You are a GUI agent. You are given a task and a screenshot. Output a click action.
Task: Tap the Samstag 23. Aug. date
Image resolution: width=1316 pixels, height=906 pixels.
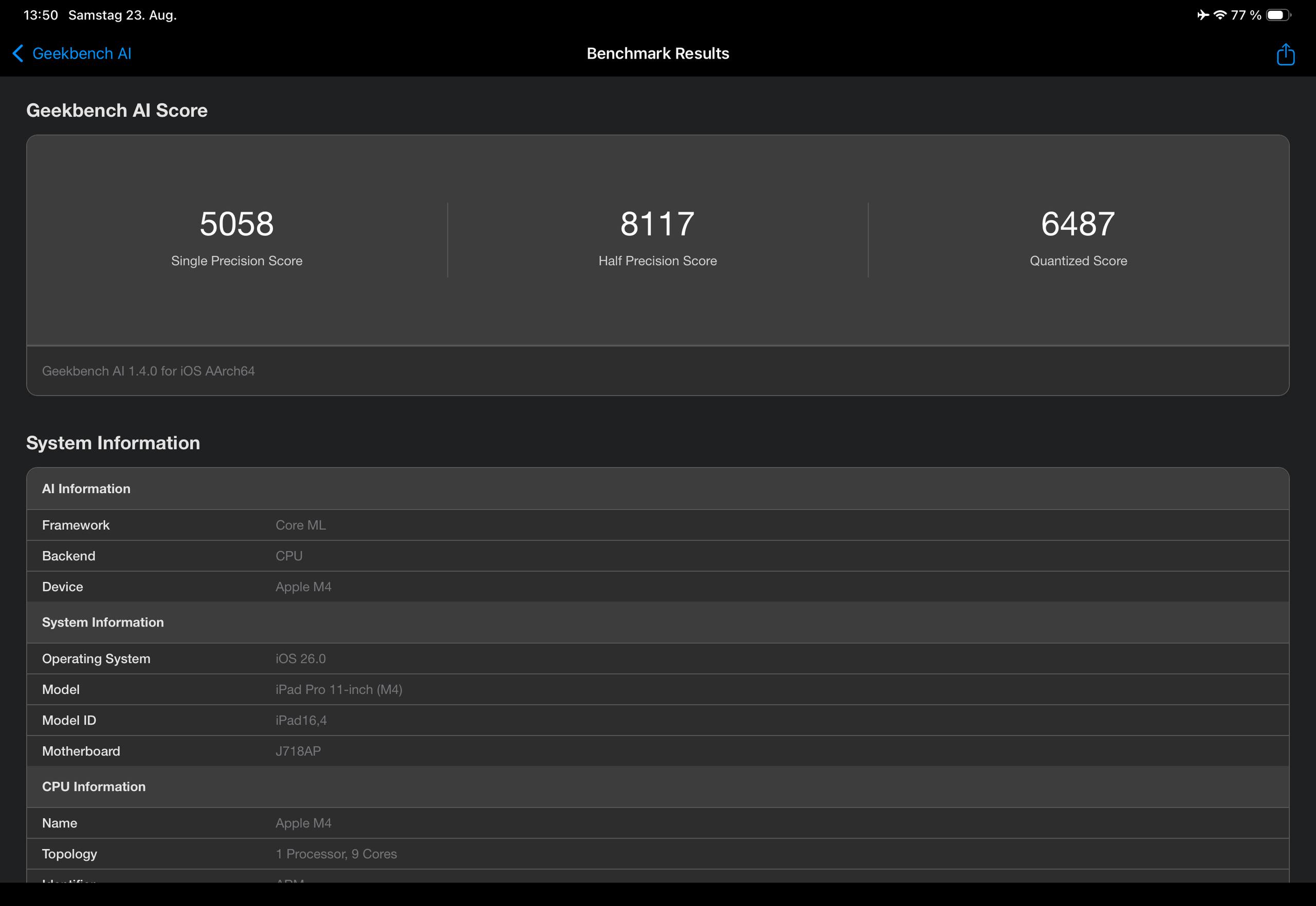[123, 15]
